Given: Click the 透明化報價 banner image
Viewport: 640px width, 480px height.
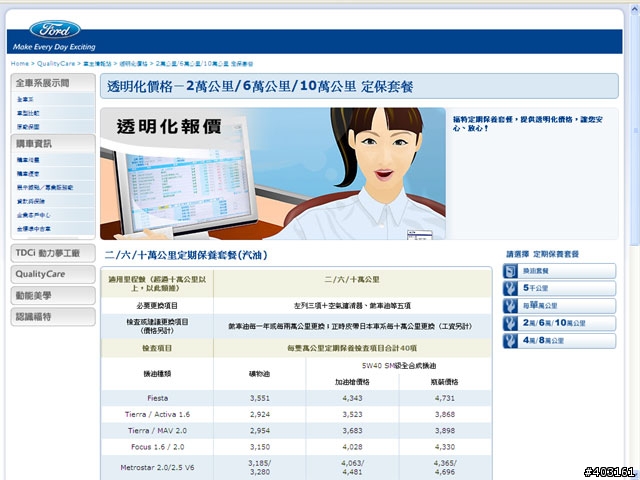Looking at the screenshot, I should [x=273, y=173].
